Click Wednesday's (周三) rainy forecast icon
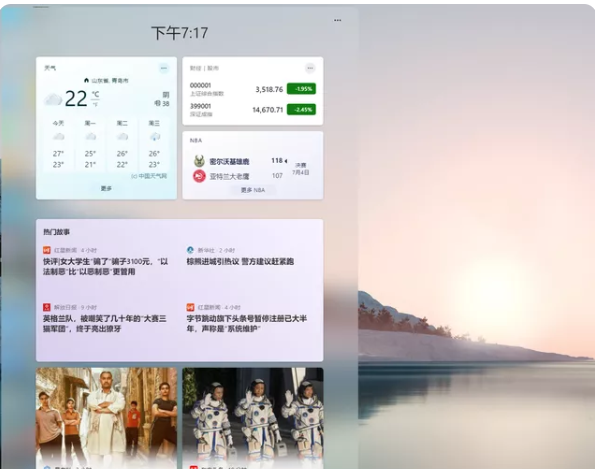This screenshot has height=469, width=595. point(154,137)
